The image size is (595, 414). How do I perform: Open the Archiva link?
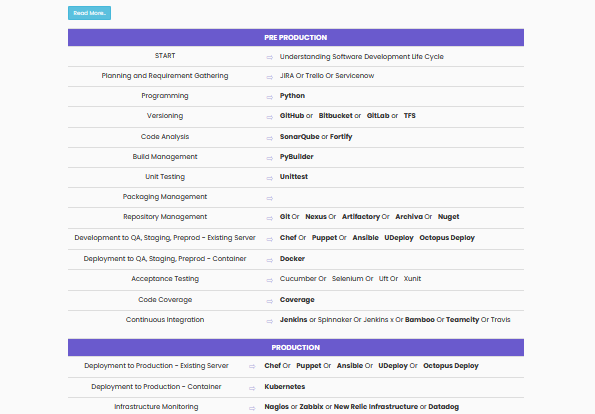[x=409, y=217]
